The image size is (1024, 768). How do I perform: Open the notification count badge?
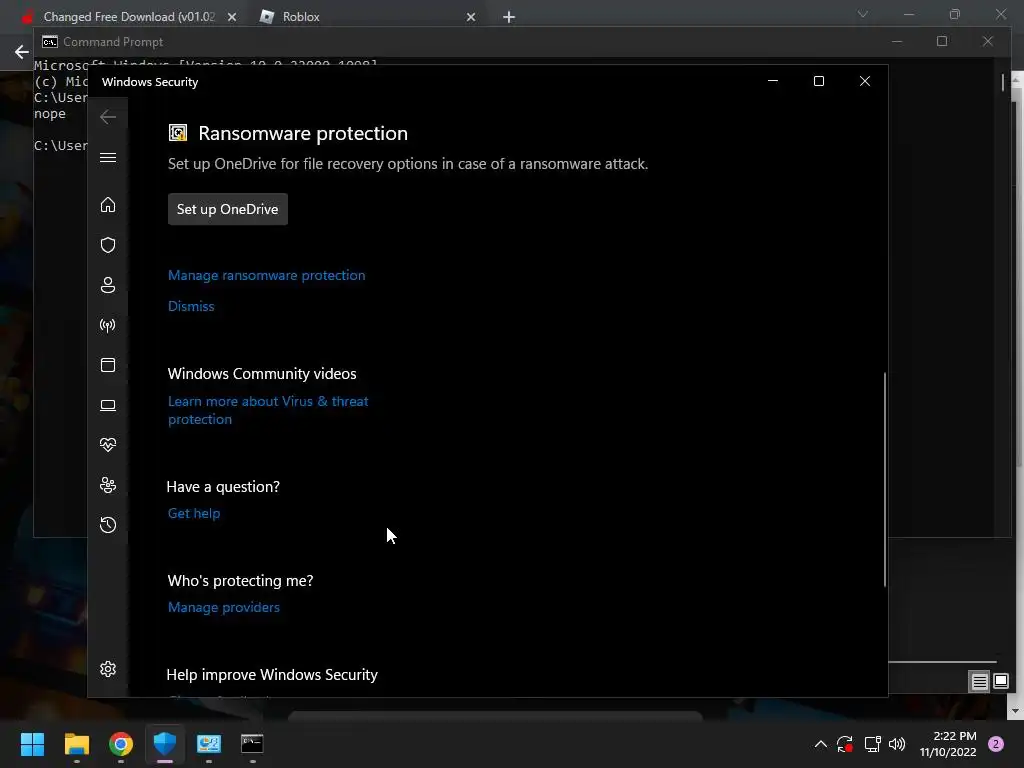[996, 744]
